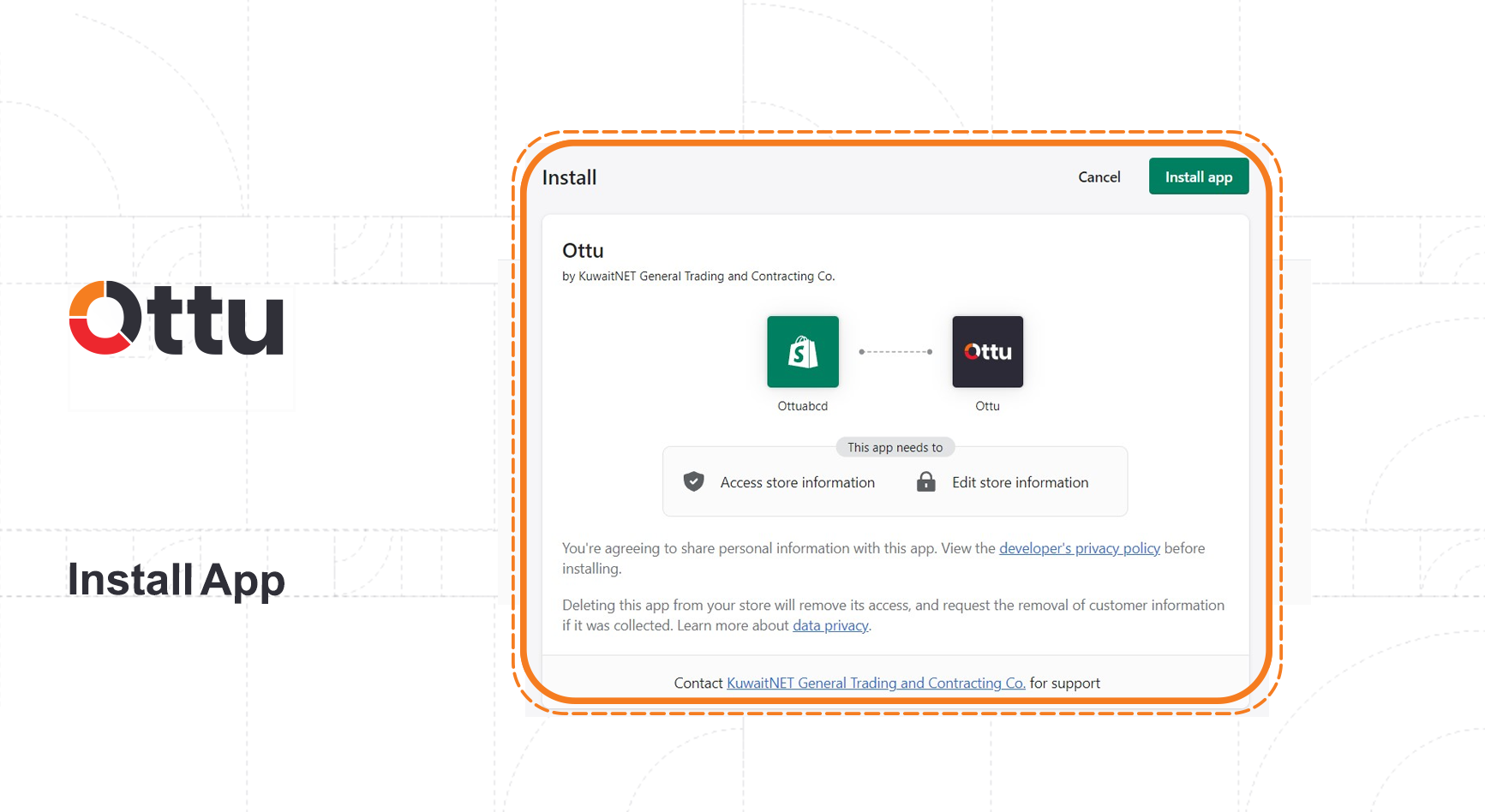
Task: Click the Install heading at dialog top
Action: [569, 177]
